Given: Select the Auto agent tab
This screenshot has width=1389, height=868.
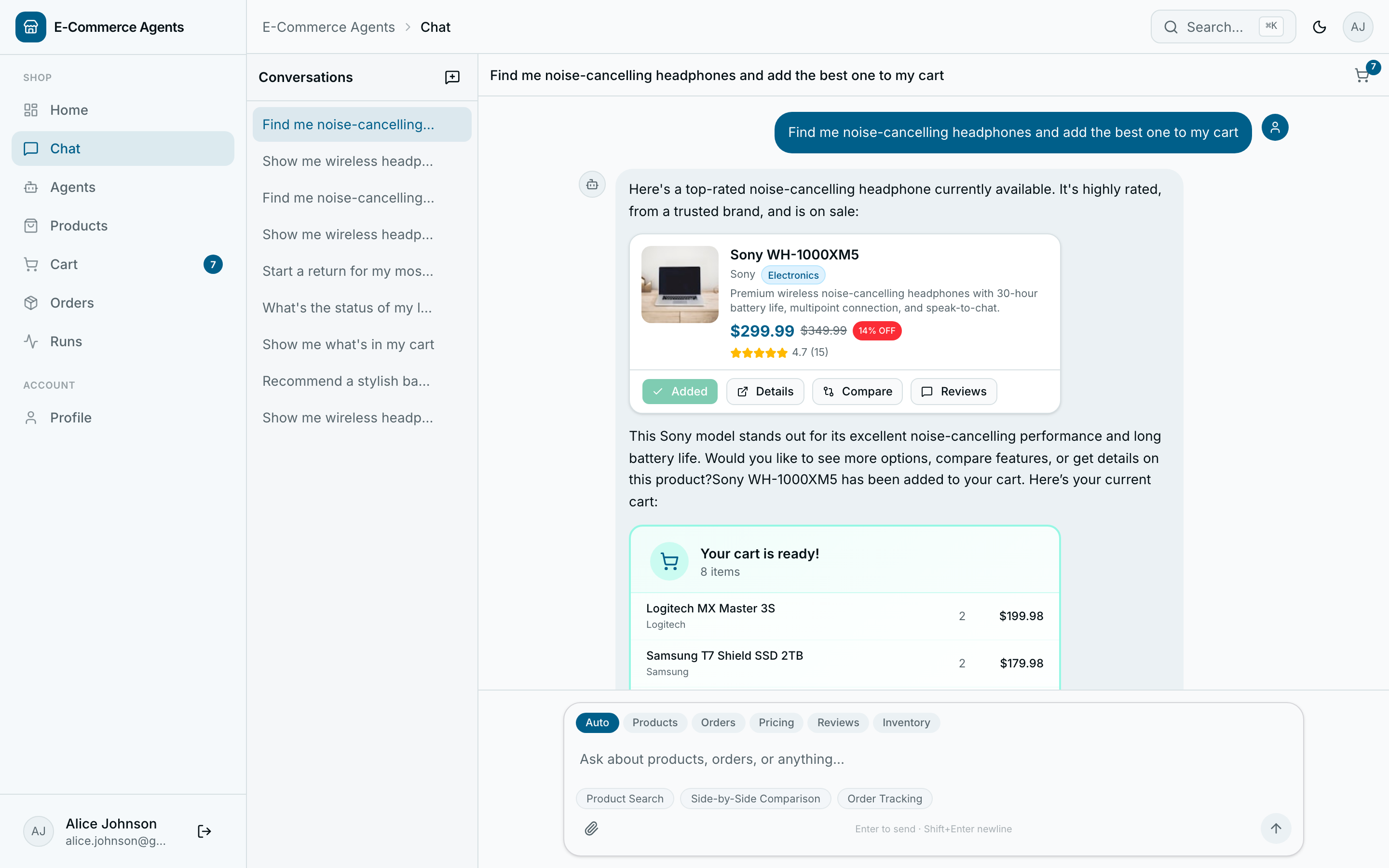Looking at the screenshot, I should (597, 722).
